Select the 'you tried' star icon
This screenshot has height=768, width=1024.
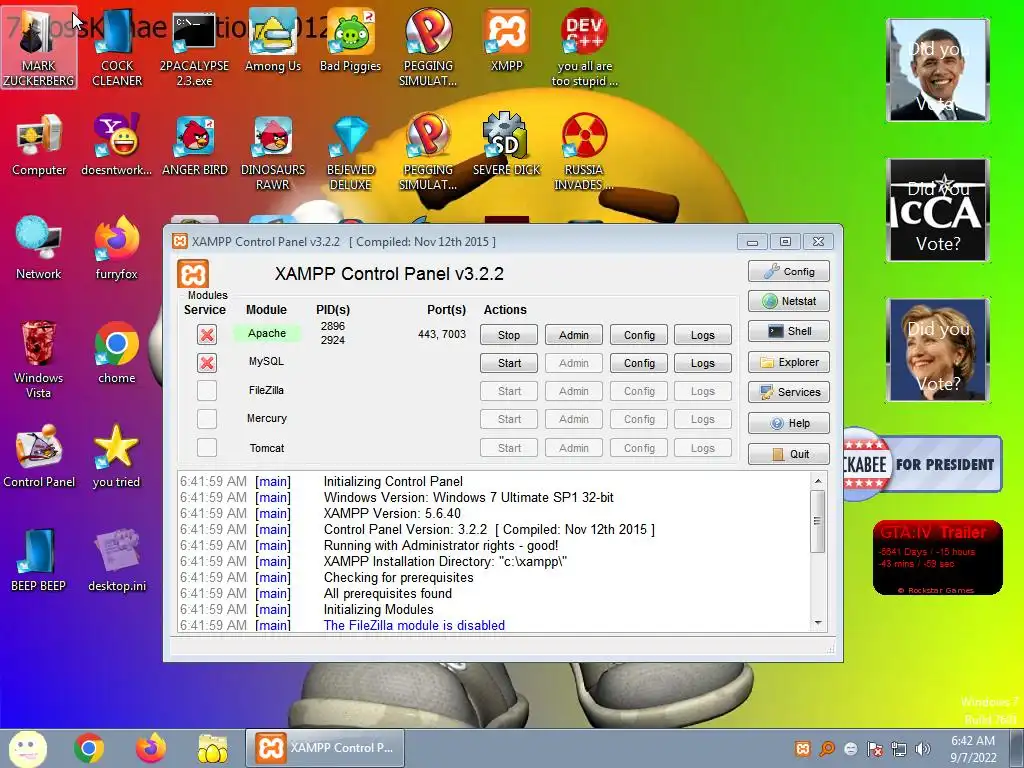point(116,456)
